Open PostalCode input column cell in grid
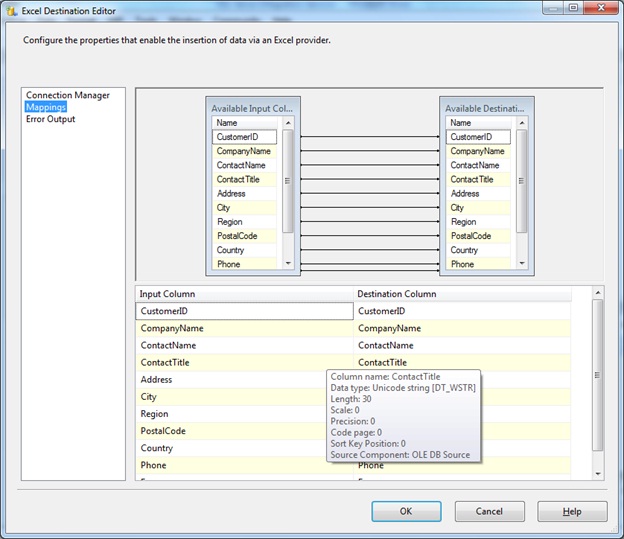 pos(231,431)
